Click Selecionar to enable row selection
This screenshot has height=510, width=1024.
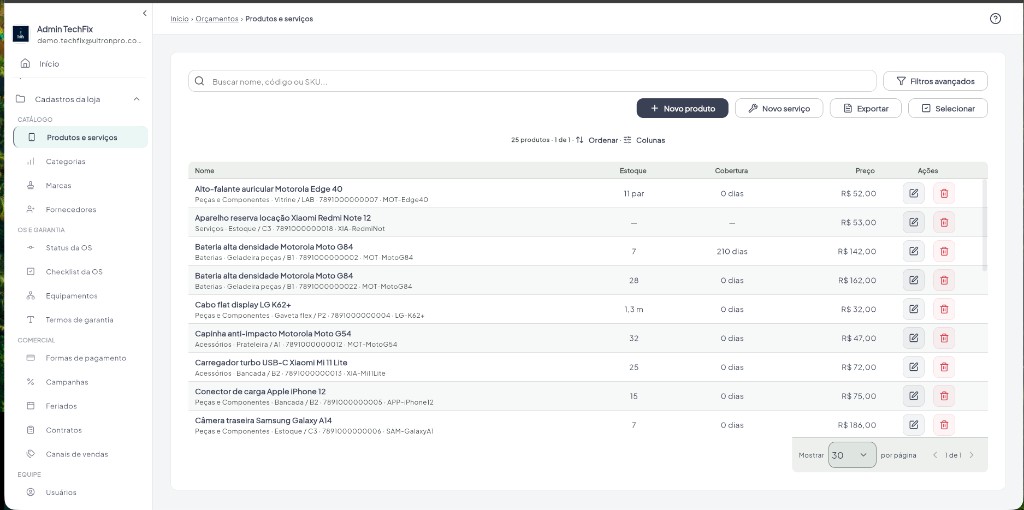pyautogui.click(x=948, y=108)
